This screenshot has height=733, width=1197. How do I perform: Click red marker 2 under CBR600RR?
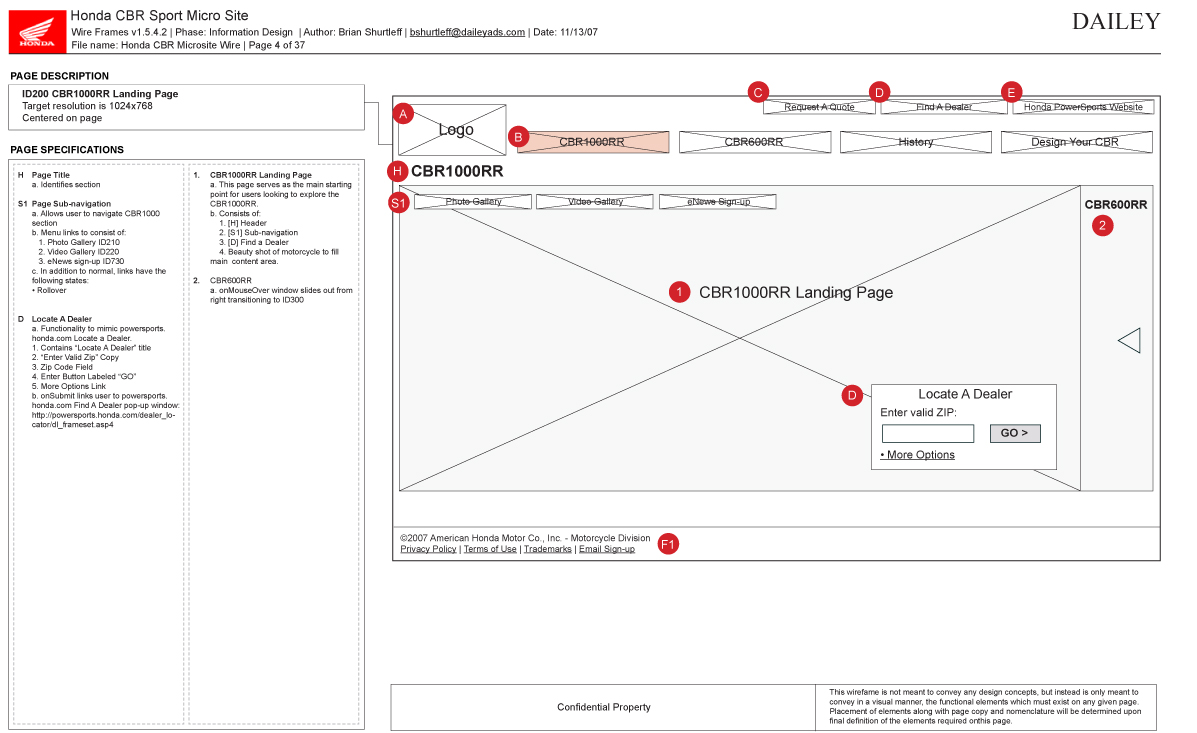point(1102,225)
